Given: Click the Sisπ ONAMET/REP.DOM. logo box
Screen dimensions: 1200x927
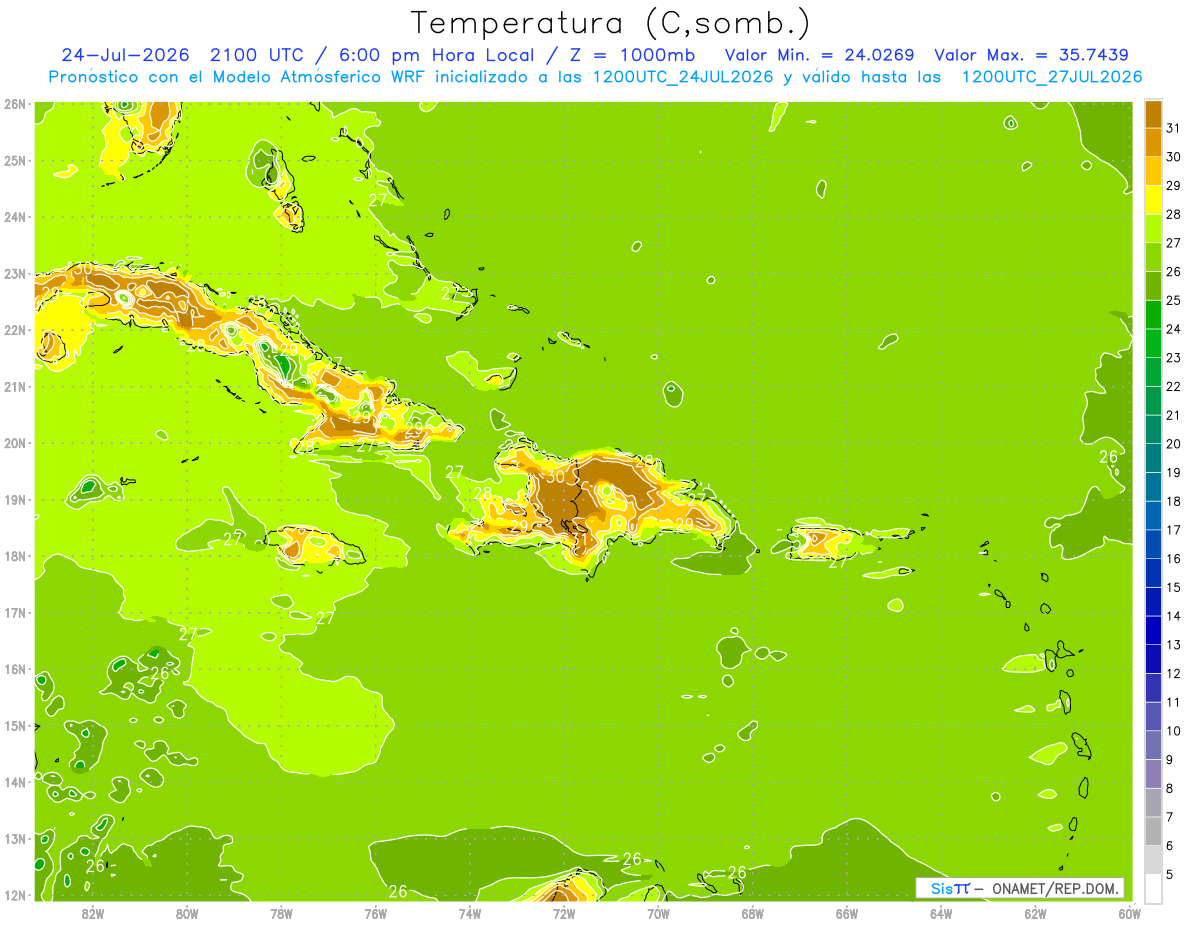Looking at the screenshot, I should [1020, 888].
